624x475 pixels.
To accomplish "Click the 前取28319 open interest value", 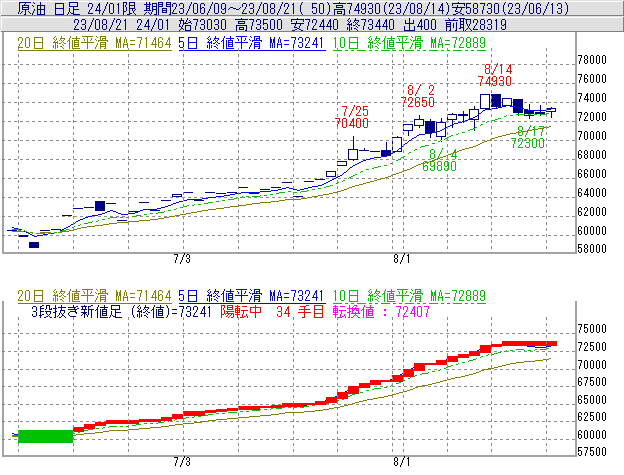I will pyautogui.click(x=476, y=25).
